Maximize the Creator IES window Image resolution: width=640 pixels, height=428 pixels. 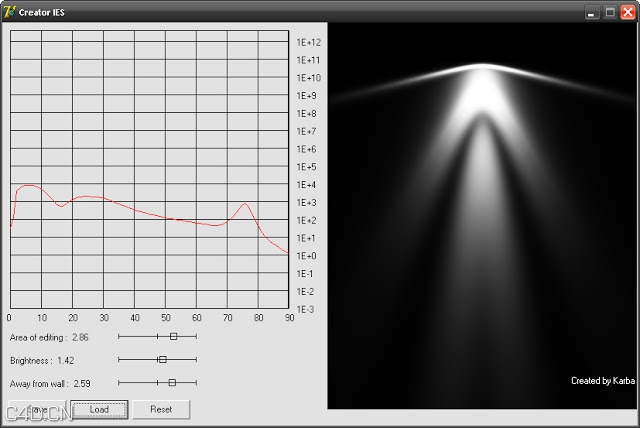610,12
